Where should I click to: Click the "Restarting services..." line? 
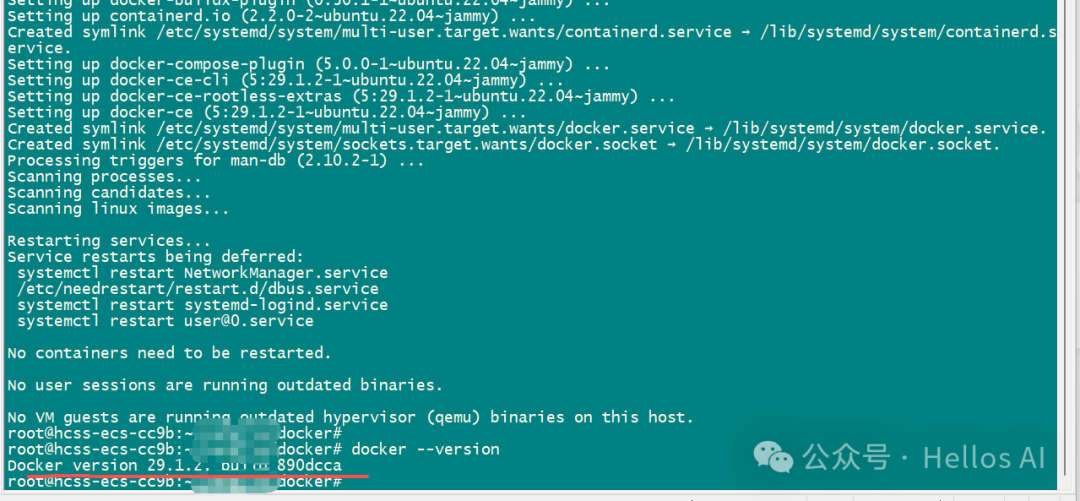[109, 240]
